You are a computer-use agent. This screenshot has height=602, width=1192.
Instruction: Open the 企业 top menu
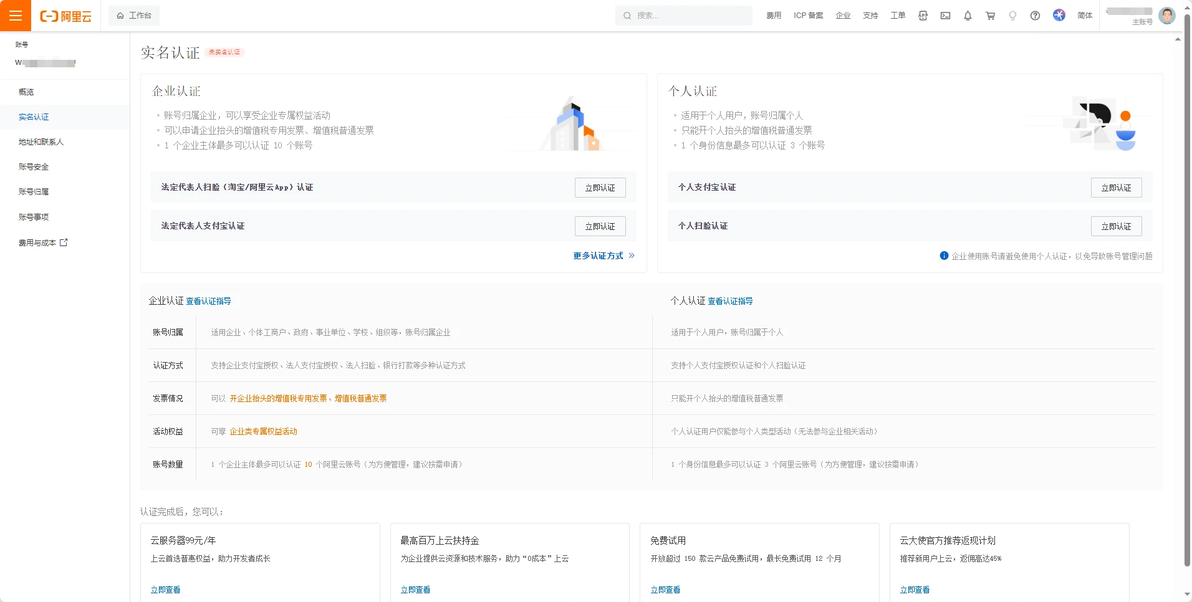843,15
